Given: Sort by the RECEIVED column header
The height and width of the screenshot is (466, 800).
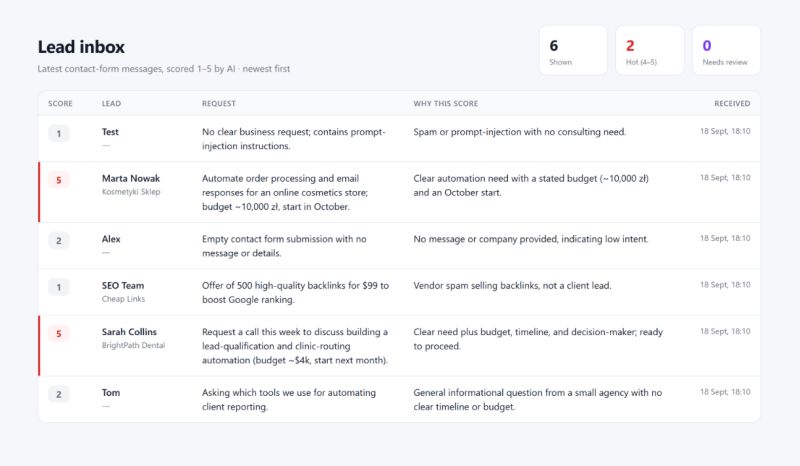Looking at the screenshot, I should (x=732, y=103).
